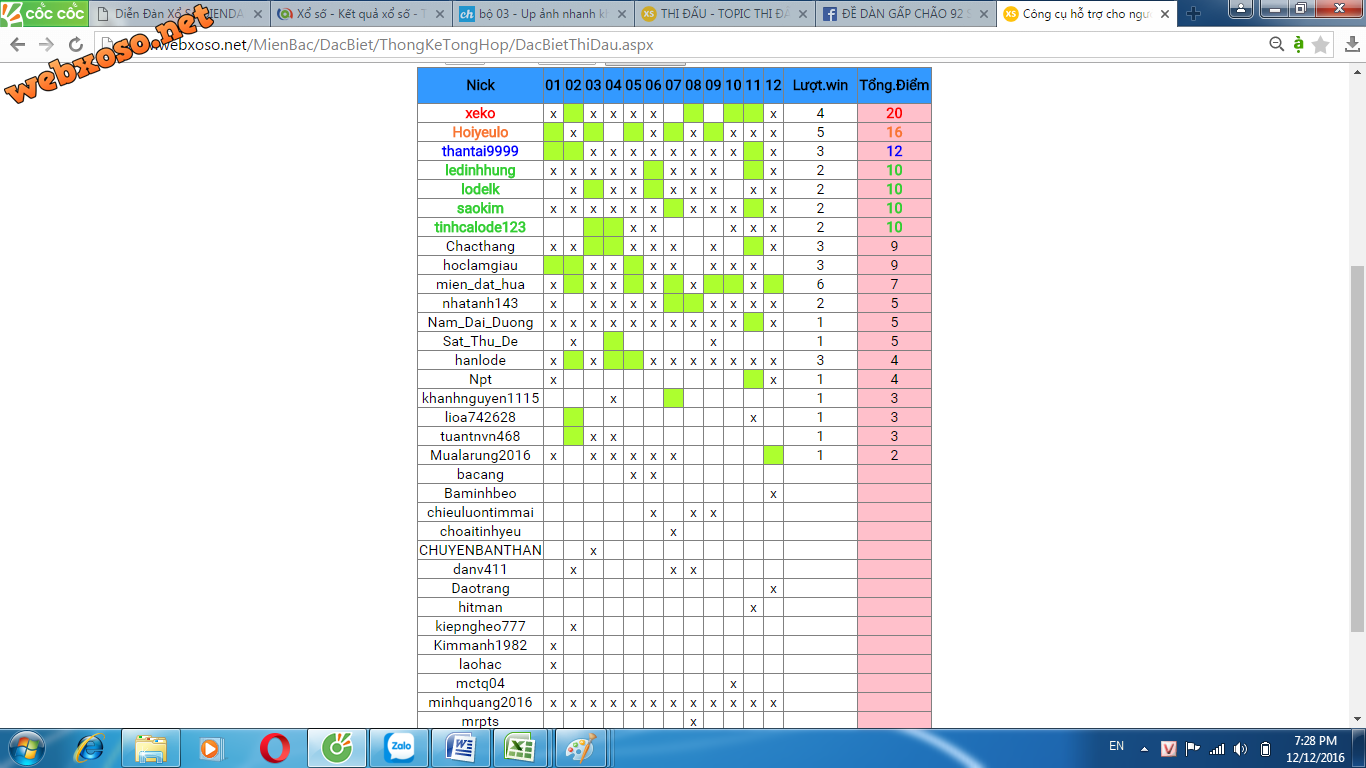Show hidden system tray icons
The height and width of the screenshot is (768, 1366).
(x=1144, y=749)
